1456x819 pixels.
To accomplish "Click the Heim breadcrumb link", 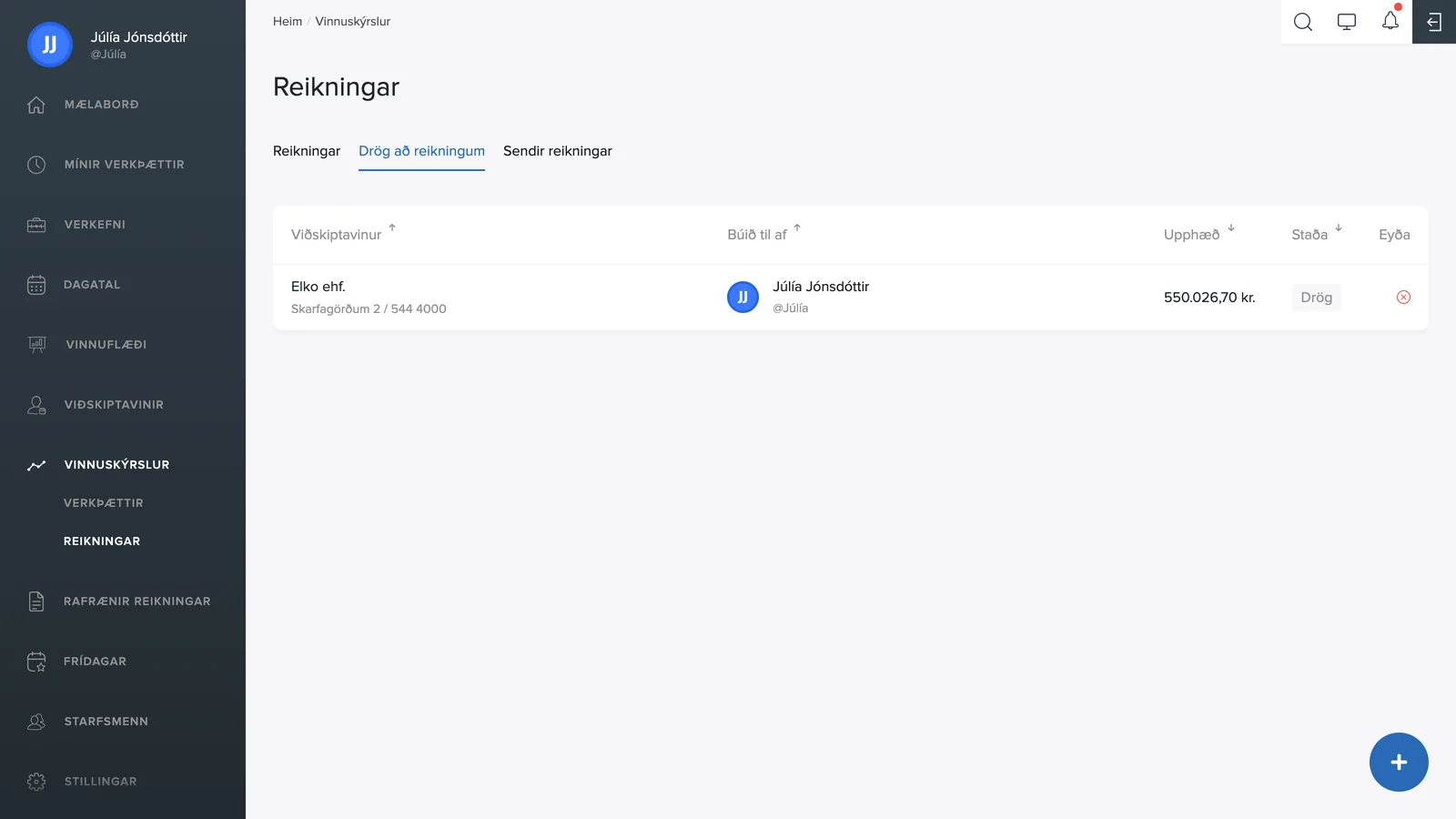I will (288, 22).
